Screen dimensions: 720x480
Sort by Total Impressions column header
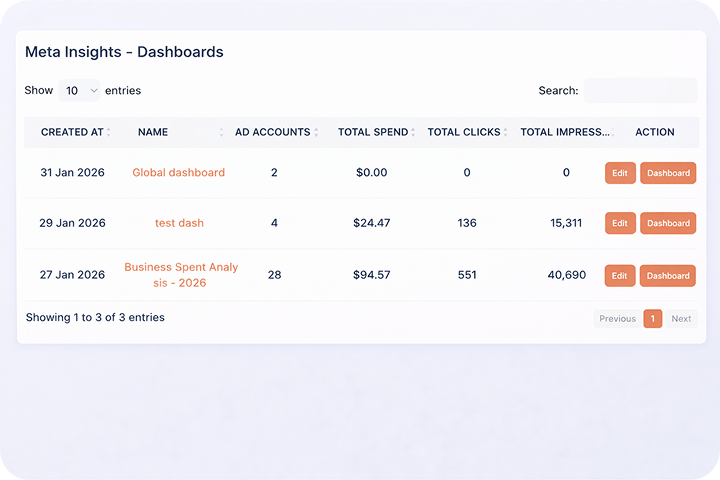[565, 132]
